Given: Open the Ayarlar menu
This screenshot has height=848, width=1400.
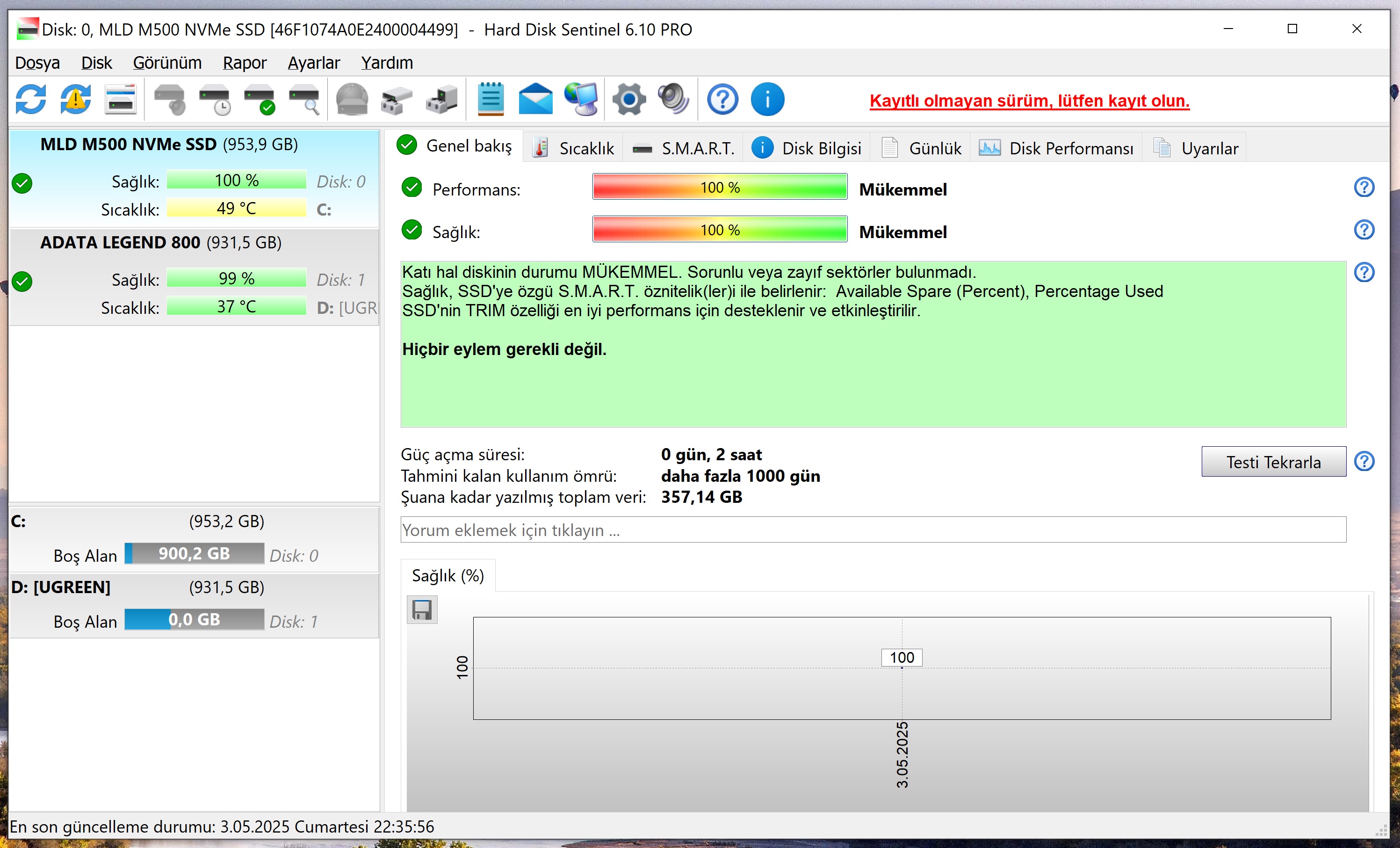Looking at the screenshot, I should [x=314, y=63].
